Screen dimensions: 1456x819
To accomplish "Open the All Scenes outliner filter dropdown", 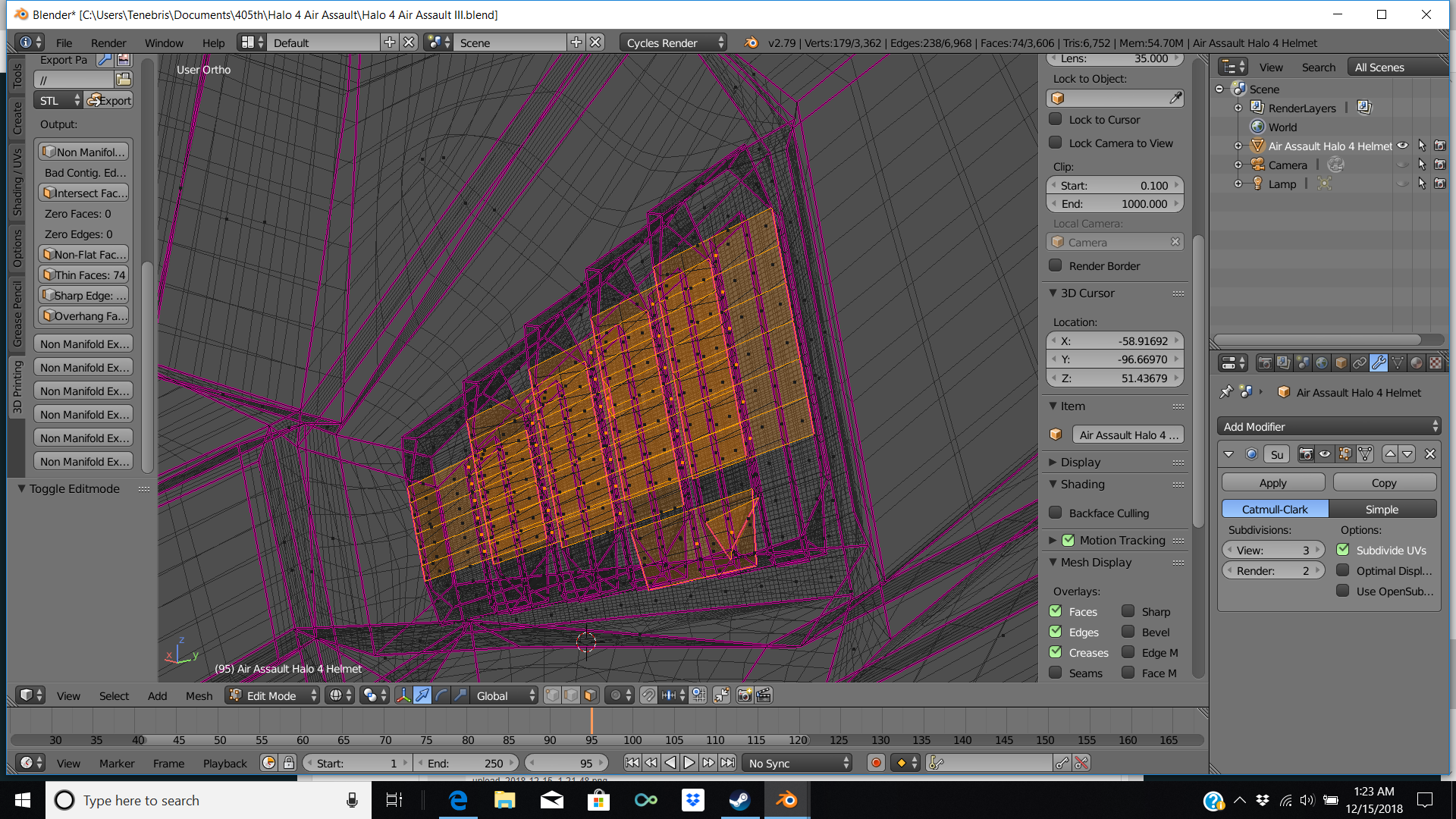I will (1398, 67).
